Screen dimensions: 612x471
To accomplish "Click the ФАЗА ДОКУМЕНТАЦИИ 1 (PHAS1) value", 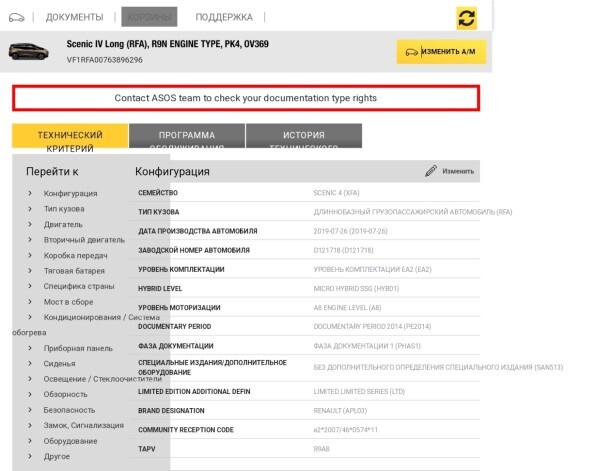I will point(367,346).
